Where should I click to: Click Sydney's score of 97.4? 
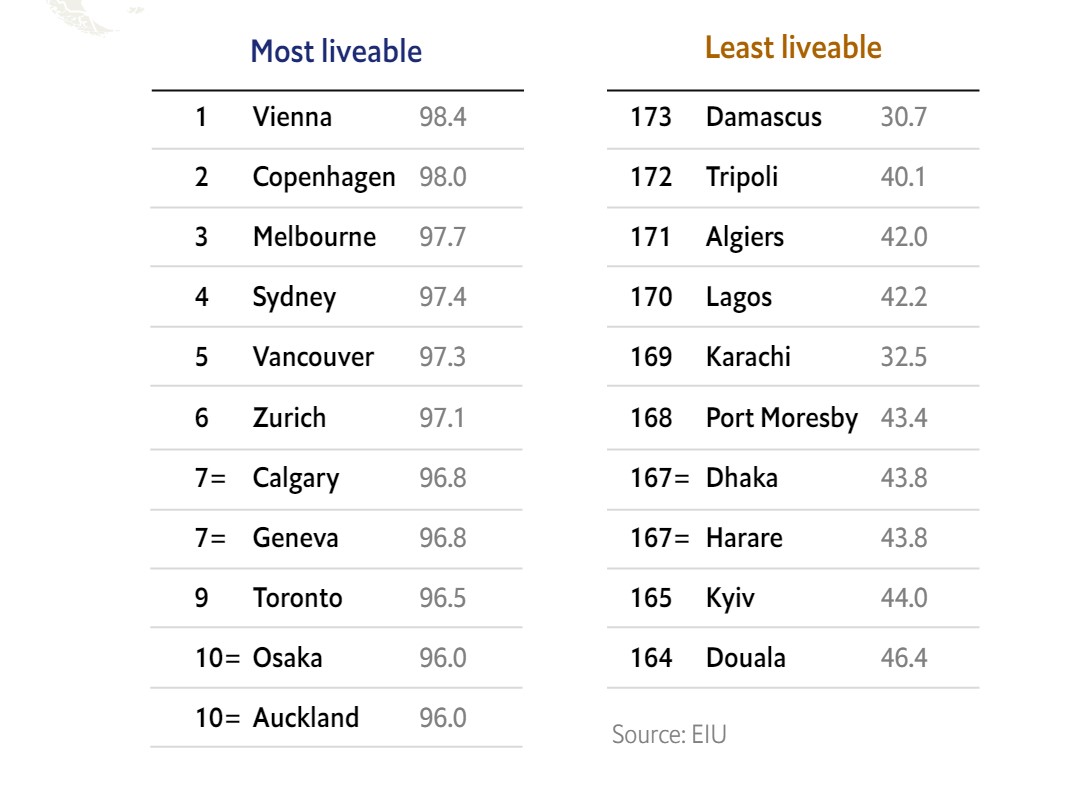coord(442,297)
